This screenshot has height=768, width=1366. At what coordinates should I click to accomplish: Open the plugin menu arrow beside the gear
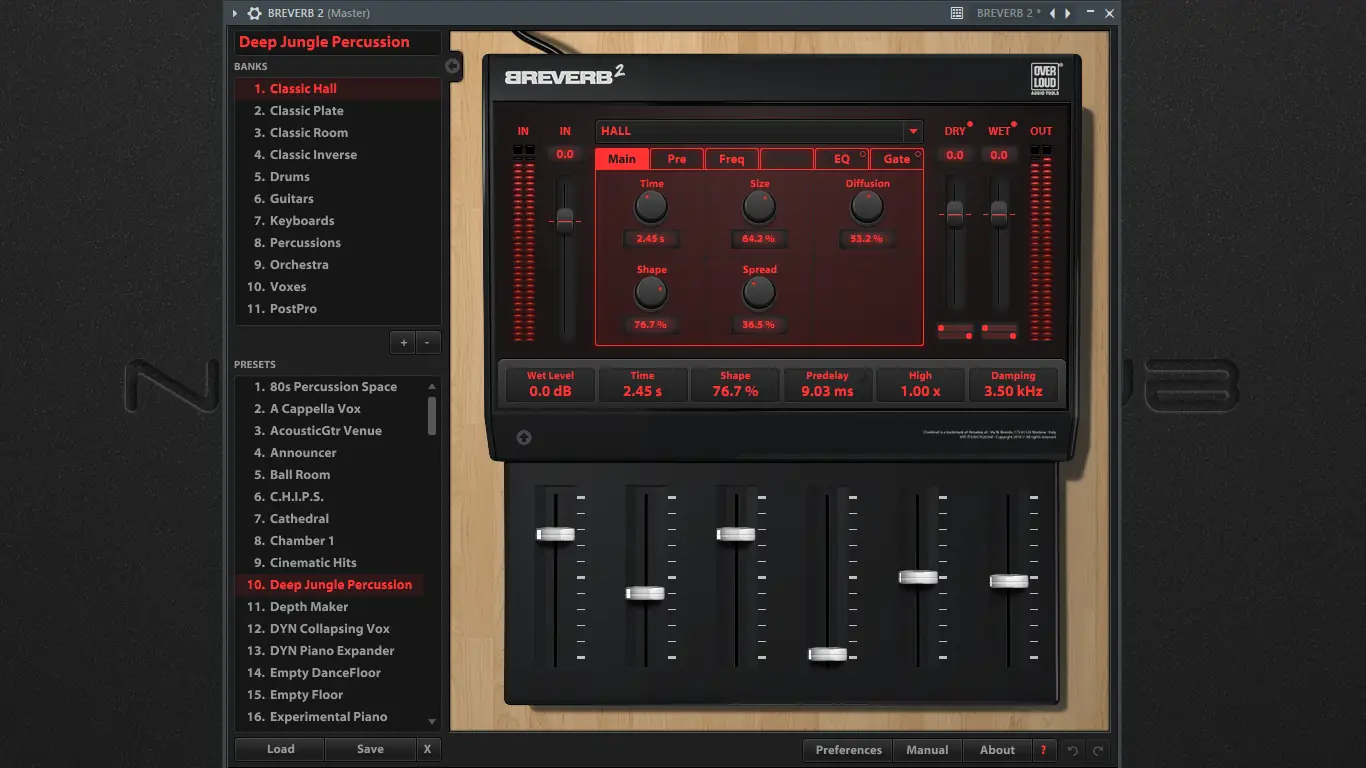coord(235,13)
